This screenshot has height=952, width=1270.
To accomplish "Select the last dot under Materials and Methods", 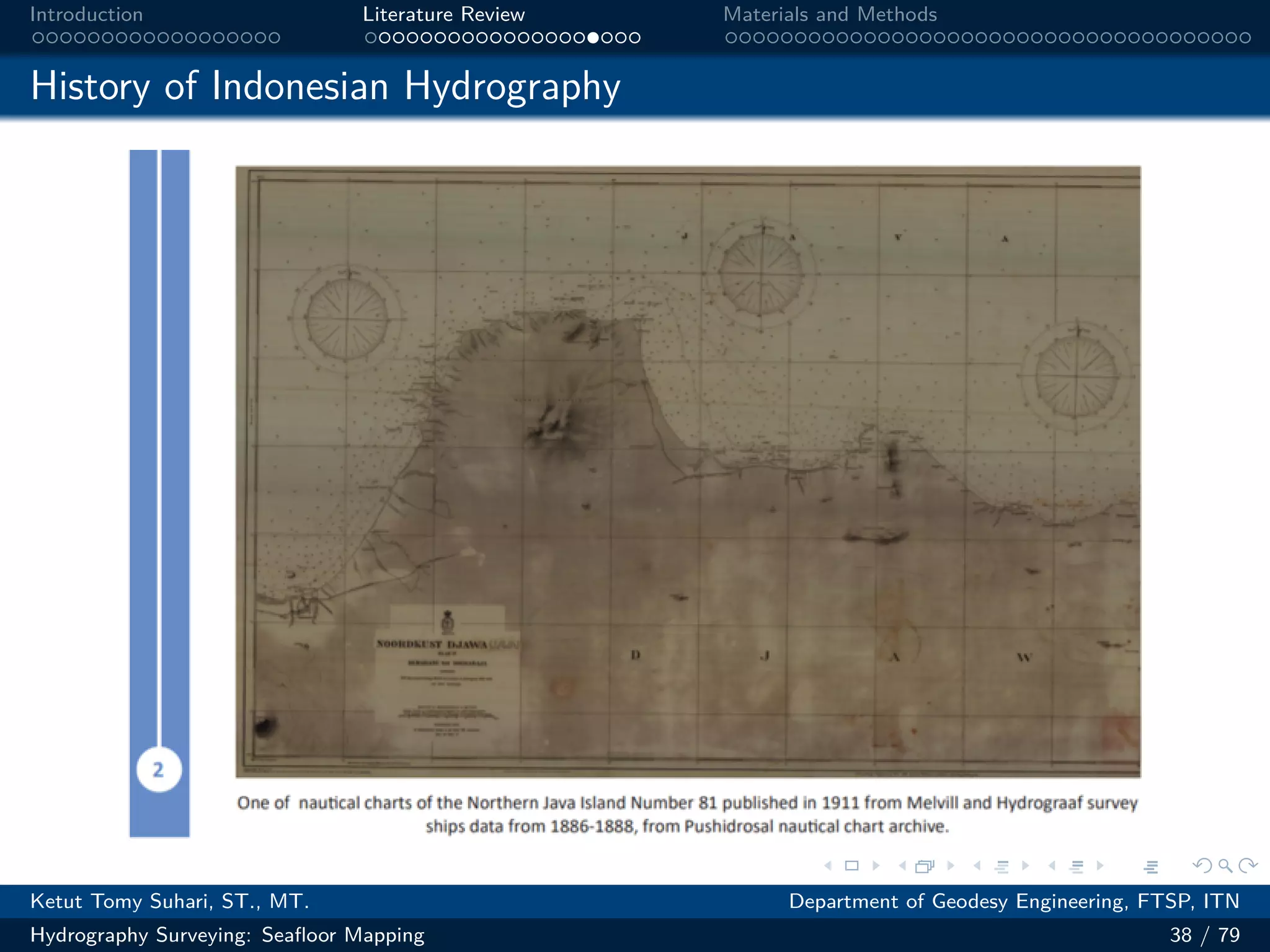I will [1245, 38].
